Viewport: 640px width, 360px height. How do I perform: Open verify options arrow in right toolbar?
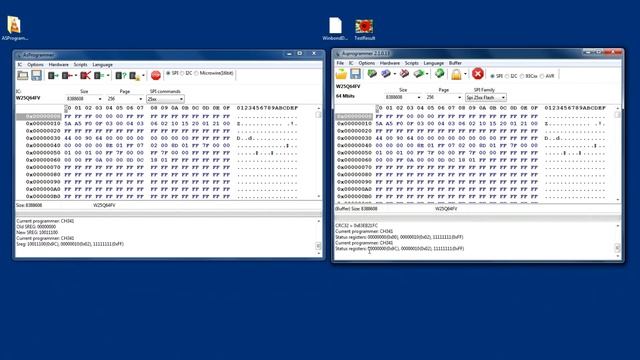point(427,74)
